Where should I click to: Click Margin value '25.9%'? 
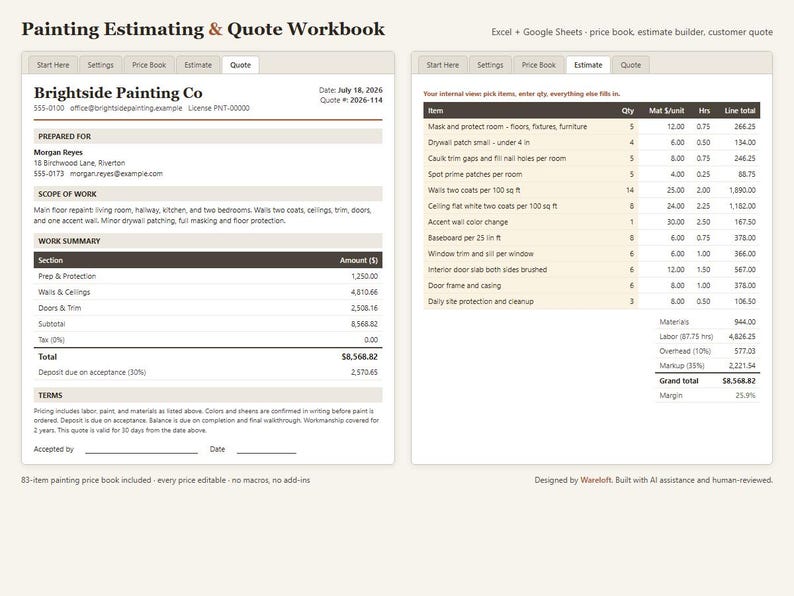pyautogui.click(x=745, y=395)
